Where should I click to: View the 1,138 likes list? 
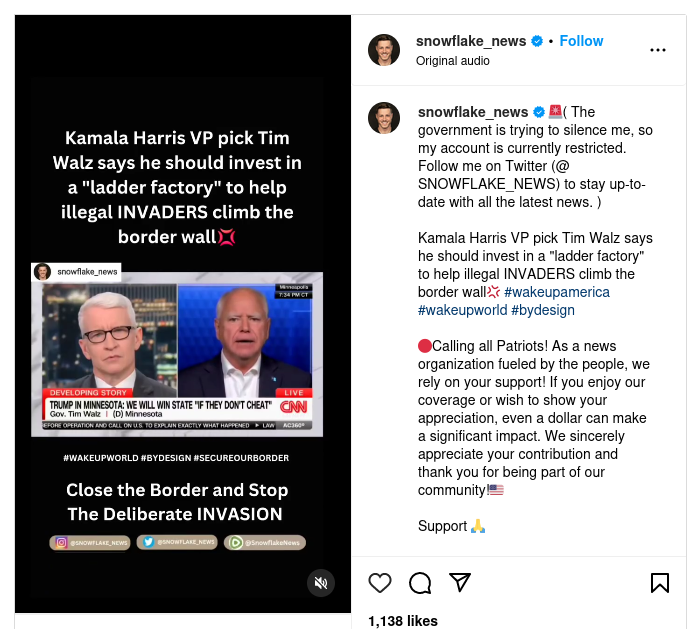pyautogui.click(x=403, y=621)
